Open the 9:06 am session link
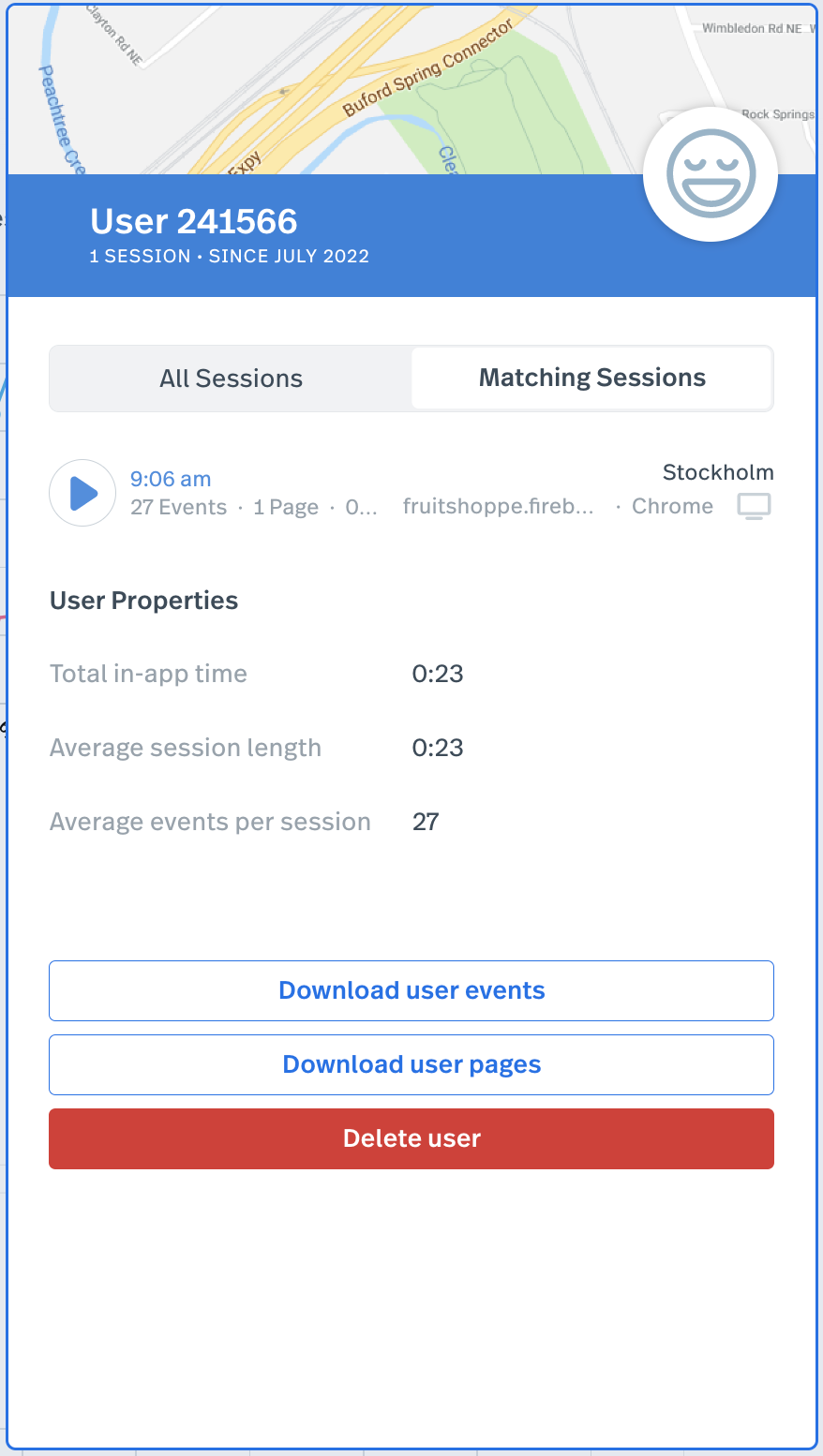823x1456 pixels. point(171,479)
